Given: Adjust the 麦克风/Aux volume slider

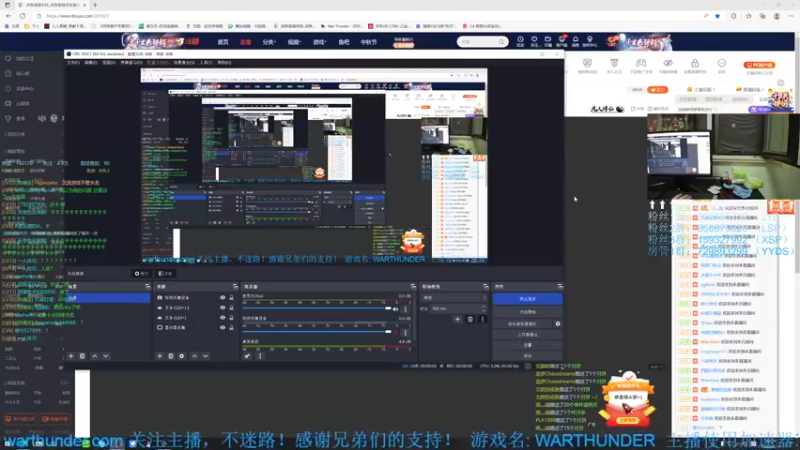Looking at the screenshot, I should (x=316, y=309).
